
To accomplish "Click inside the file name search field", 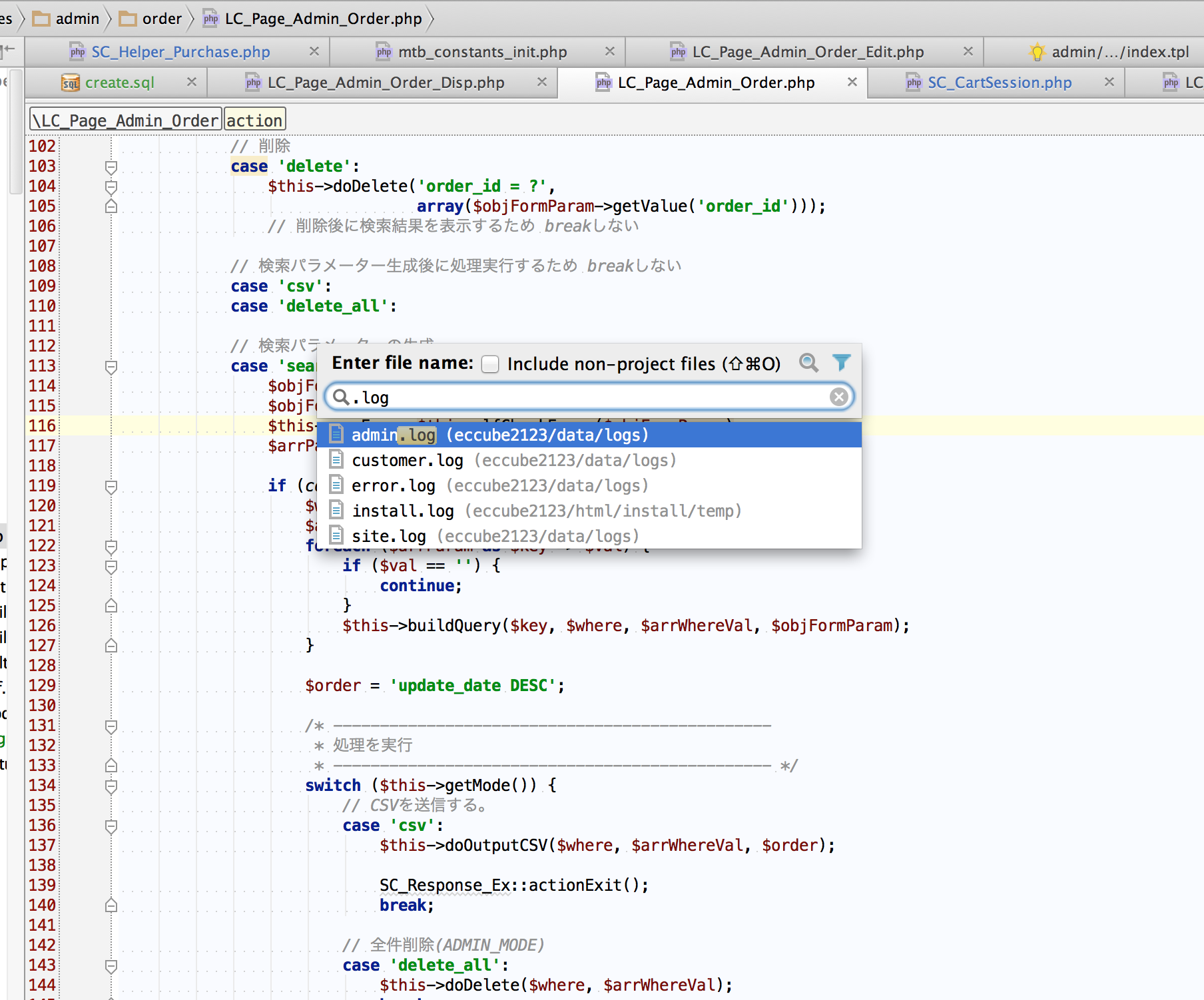I will 586,397.
